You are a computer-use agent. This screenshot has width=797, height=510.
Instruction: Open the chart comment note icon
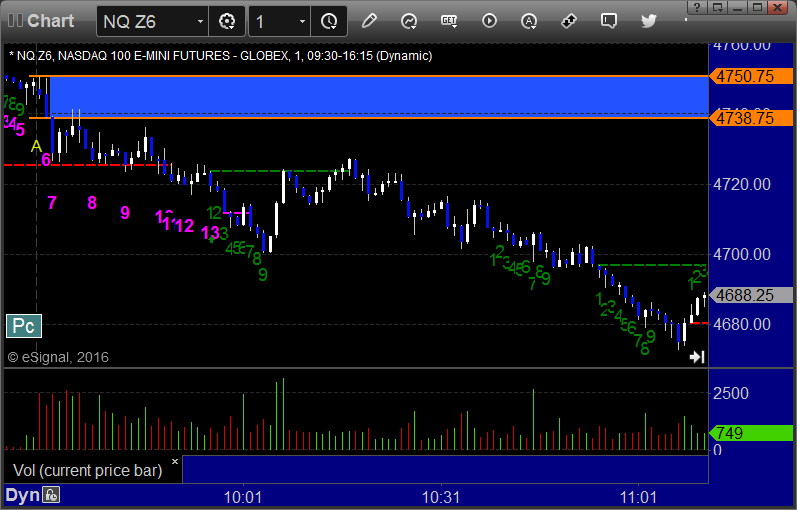tap(609, 21)
